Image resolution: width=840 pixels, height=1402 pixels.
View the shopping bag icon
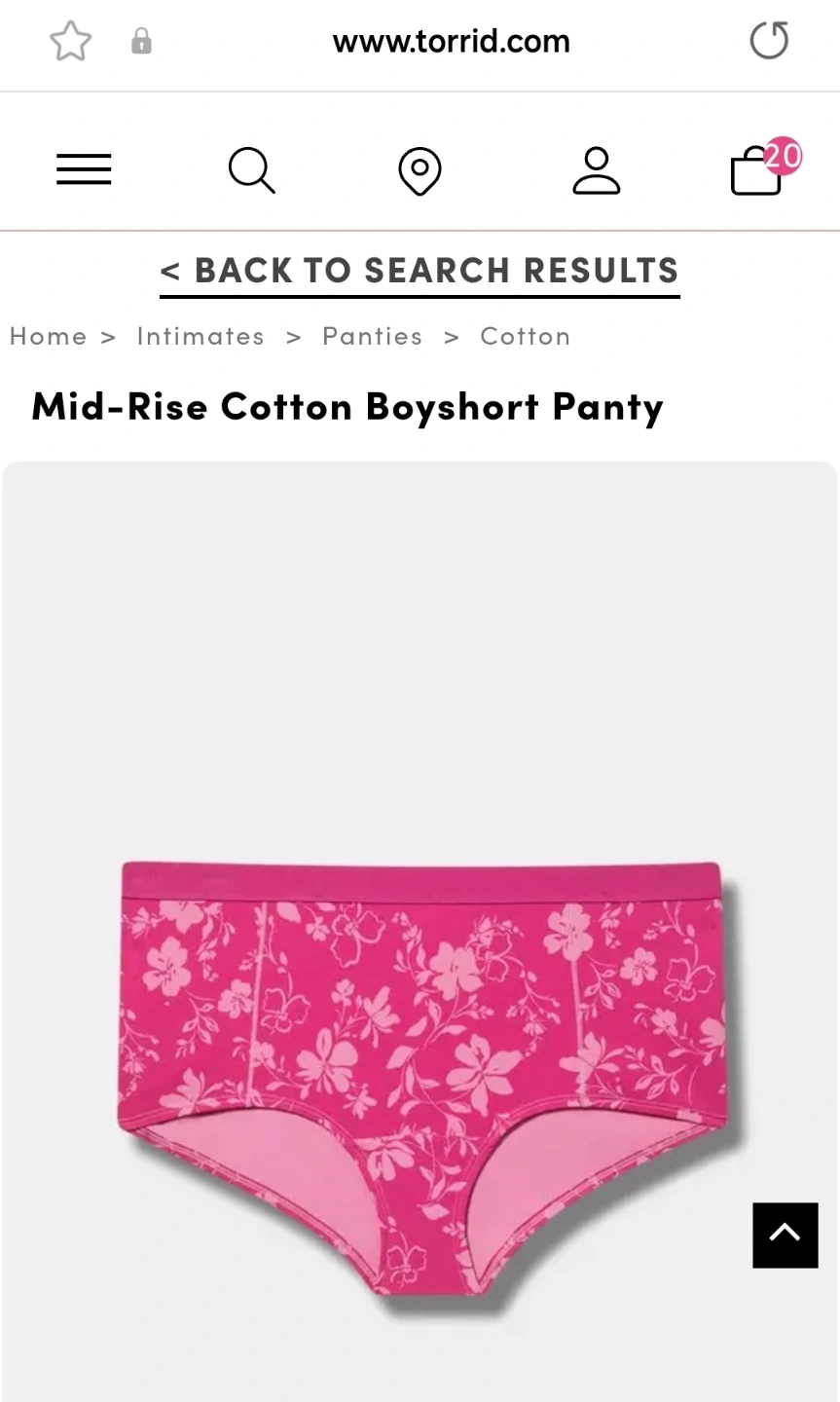pyautogui.click(x=755, y=172)
